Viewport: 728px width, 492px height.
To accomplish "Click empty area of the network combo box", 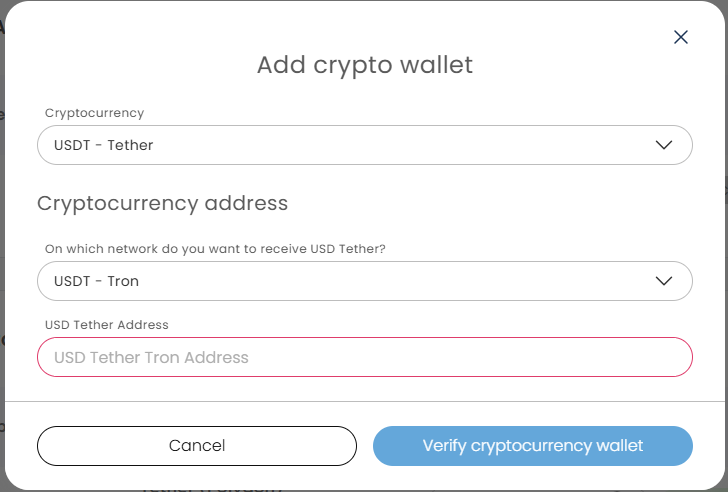I will (x=420, y=281).
